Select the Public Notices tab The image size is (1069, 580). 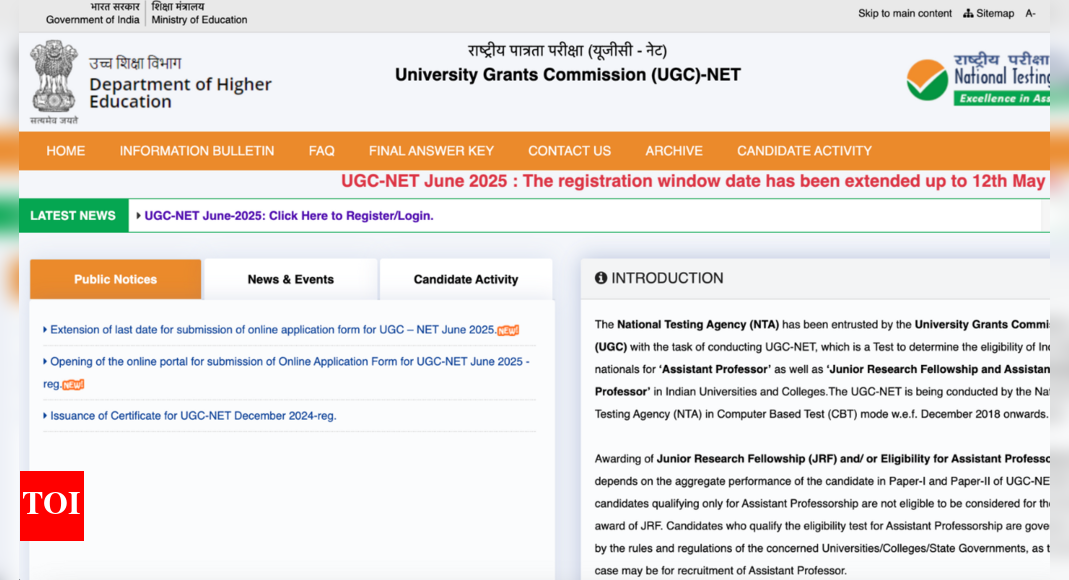click(x=115, y=280)
